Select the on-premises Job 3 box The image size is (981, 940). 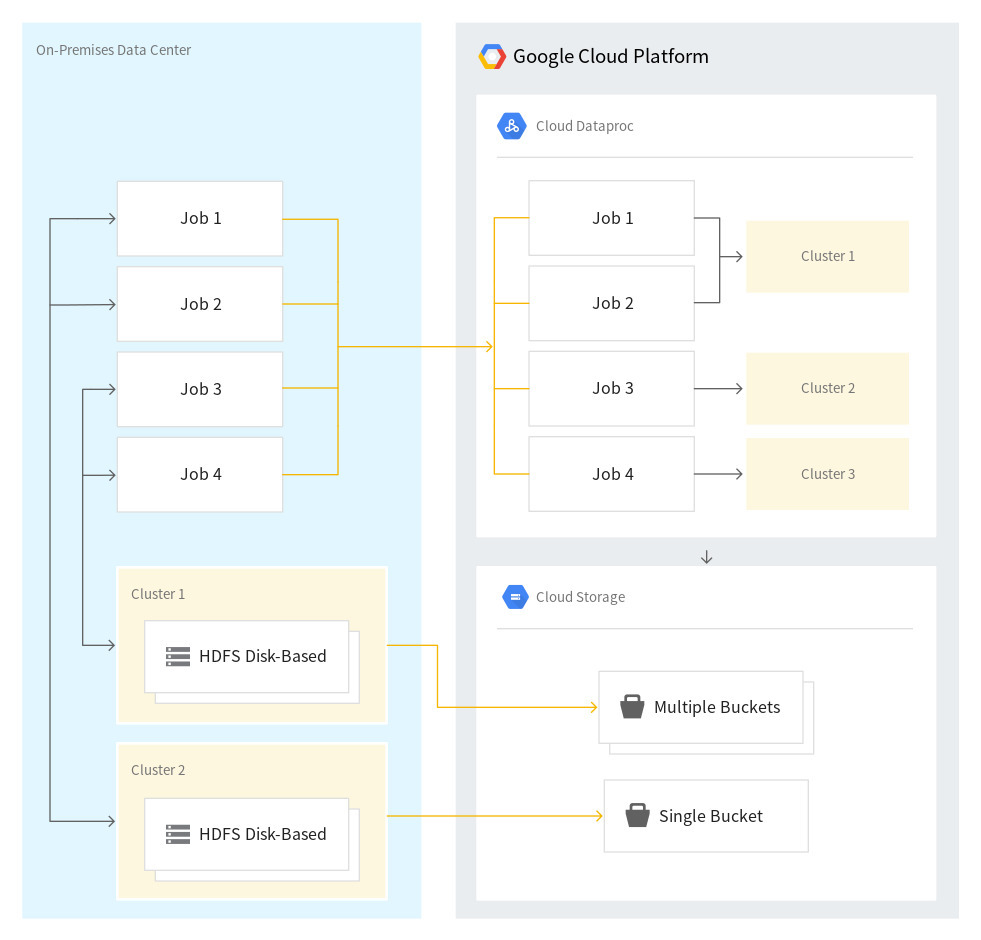pyautogui.click(x=200, y=389)
